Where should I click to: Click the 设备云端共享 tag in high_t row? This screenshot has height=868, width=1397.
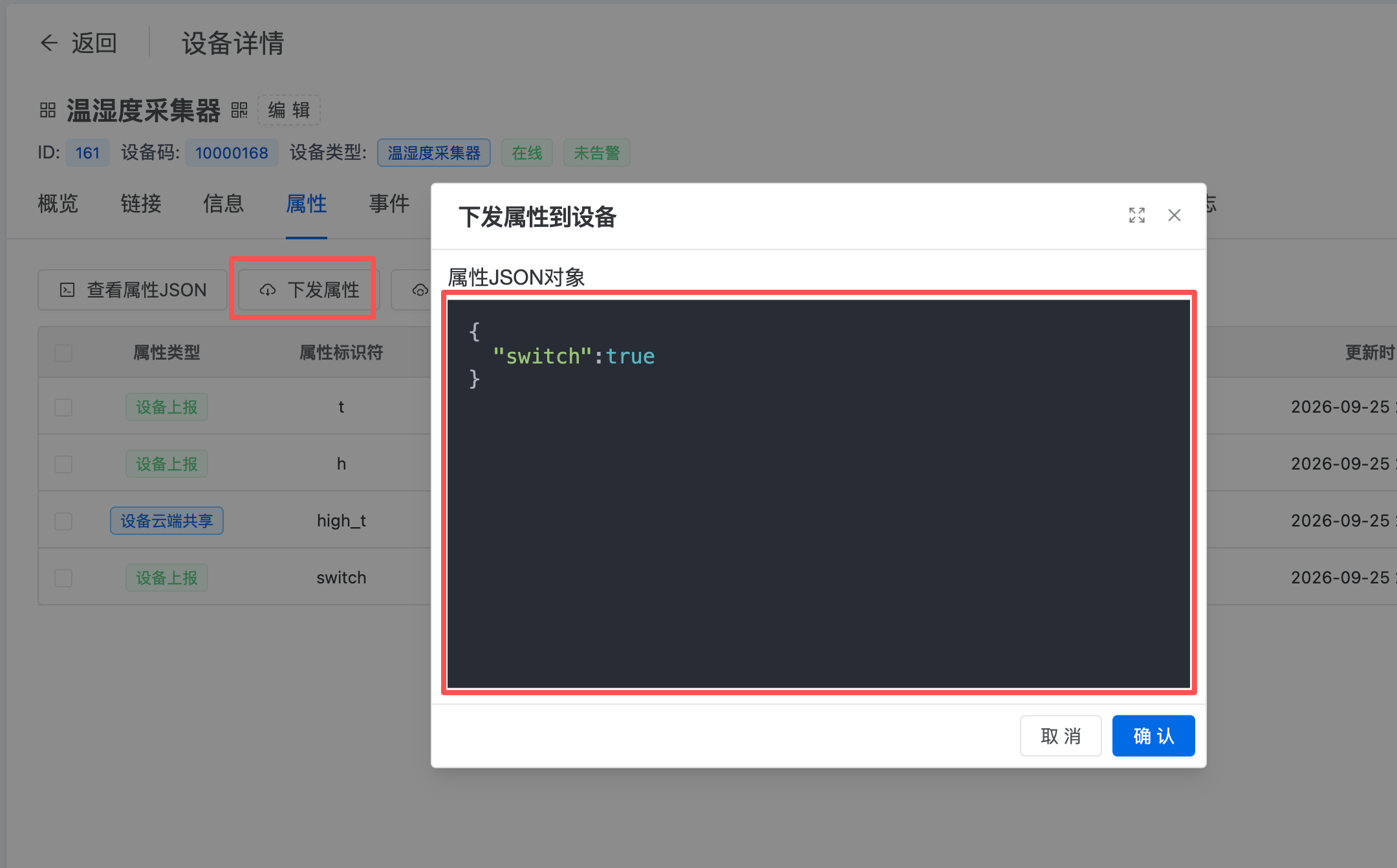(167, 521)
